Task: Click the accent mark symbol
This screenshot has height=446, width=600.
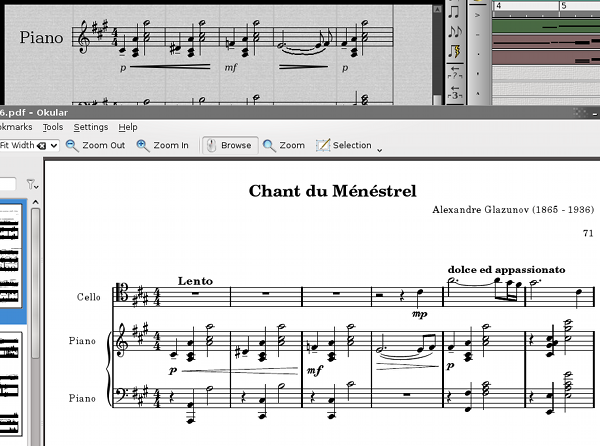Action: [x=477, y=15]
